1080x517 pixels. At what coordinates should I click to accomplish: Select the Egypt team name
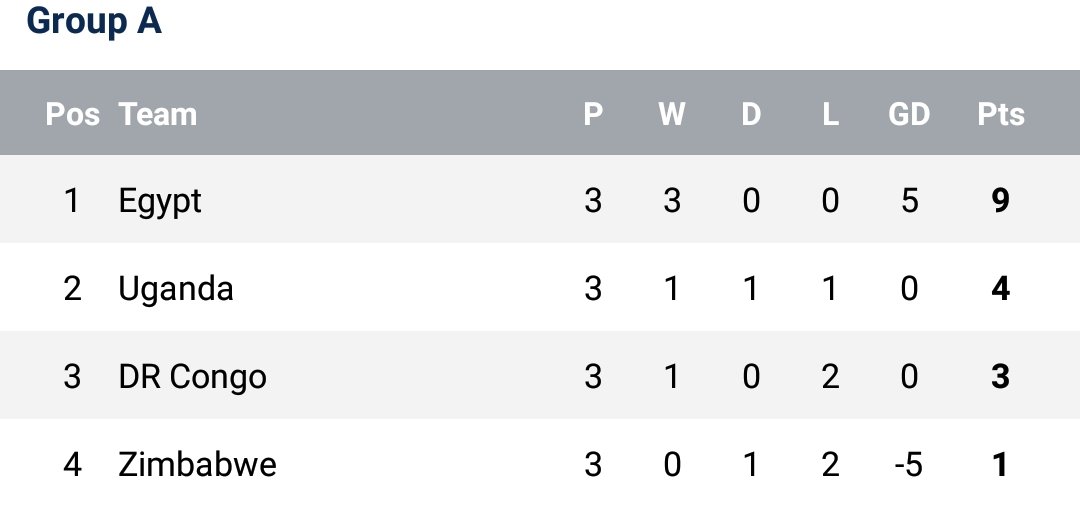160,201
